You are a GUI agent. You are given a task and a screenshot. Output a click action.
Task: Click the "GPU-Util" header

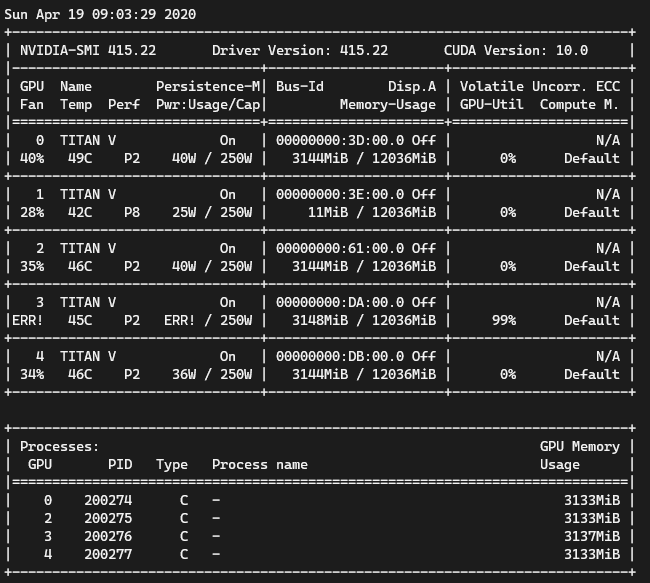click(x=492, y=104)
